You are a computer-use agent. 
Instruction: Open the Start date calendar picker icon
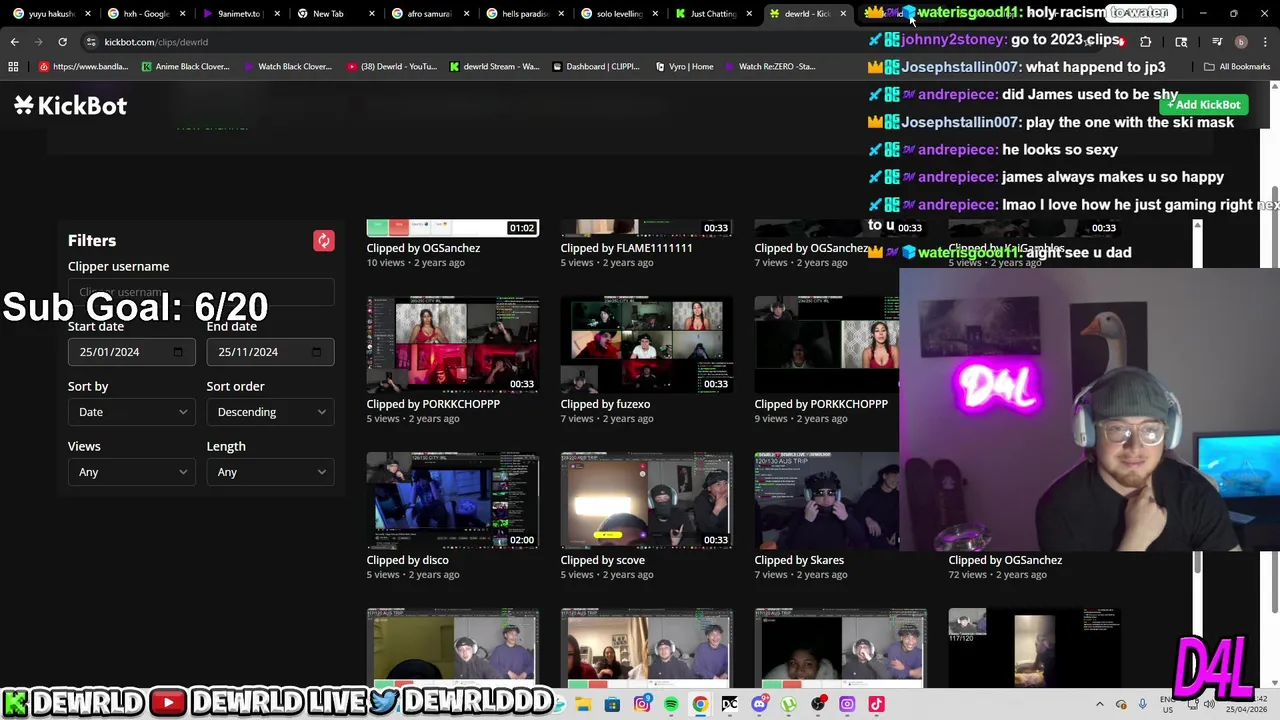178,352
